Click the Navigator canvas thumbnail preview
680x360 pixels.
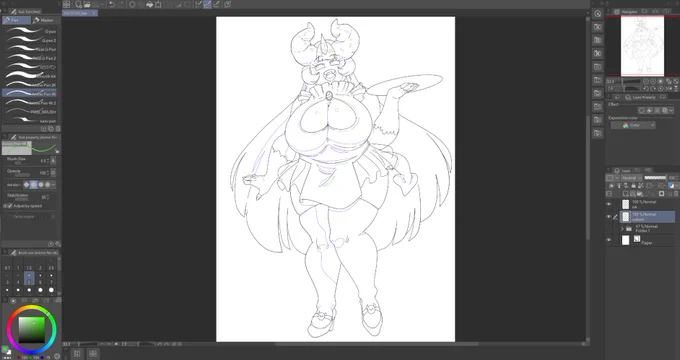point(642,46)
